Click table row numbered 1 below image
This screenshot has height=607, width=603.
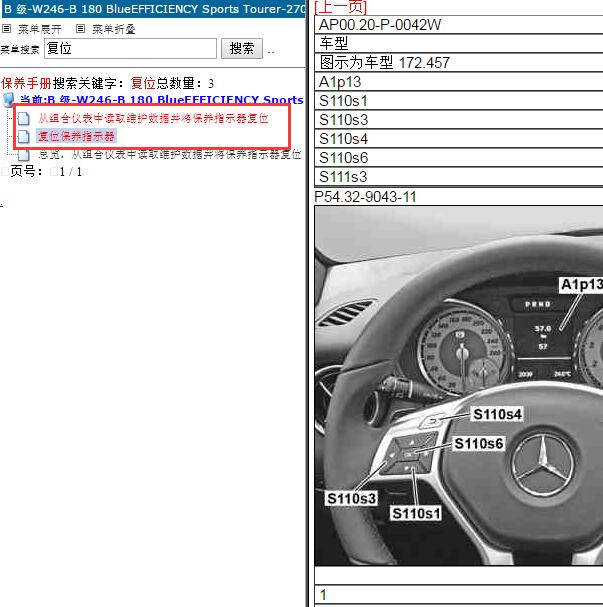pyautogui.click(x=459, y=594)
